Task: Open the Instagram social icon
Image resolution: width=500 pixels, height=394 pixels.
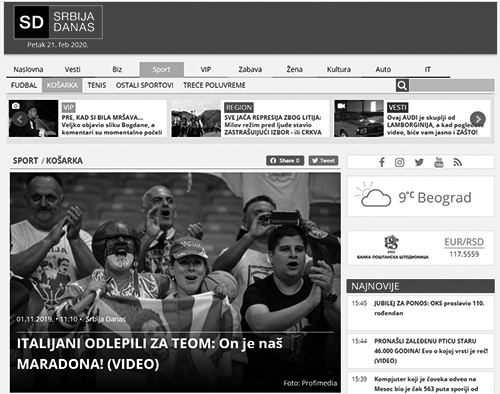Action: coord(400,162)
